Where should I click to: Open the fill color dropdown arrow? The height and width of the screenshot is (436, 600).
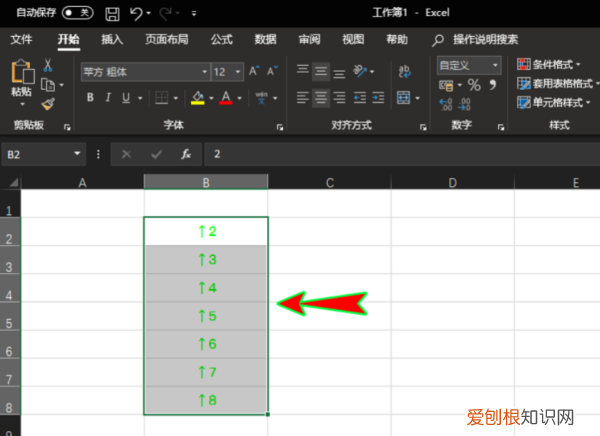click(211, 98)
